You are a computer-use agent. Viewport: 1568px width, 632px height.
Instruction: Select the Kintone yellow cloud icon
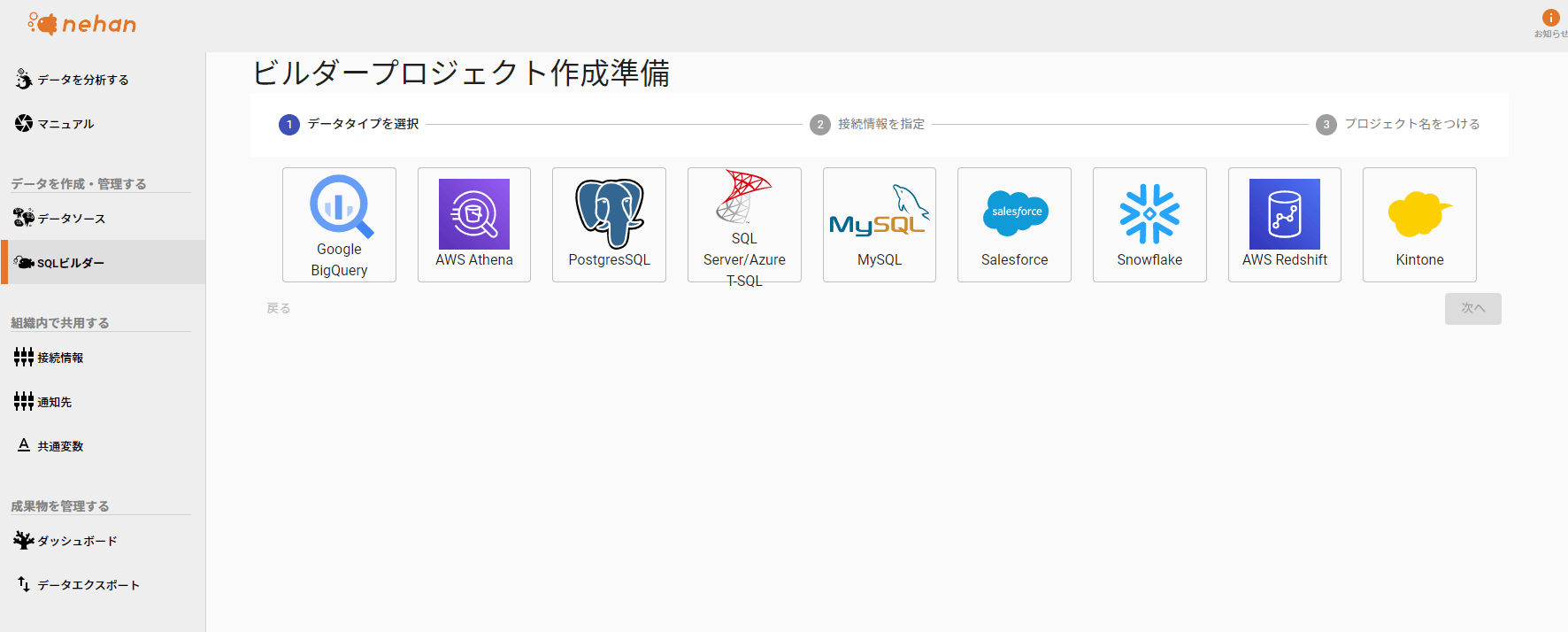1419,214
